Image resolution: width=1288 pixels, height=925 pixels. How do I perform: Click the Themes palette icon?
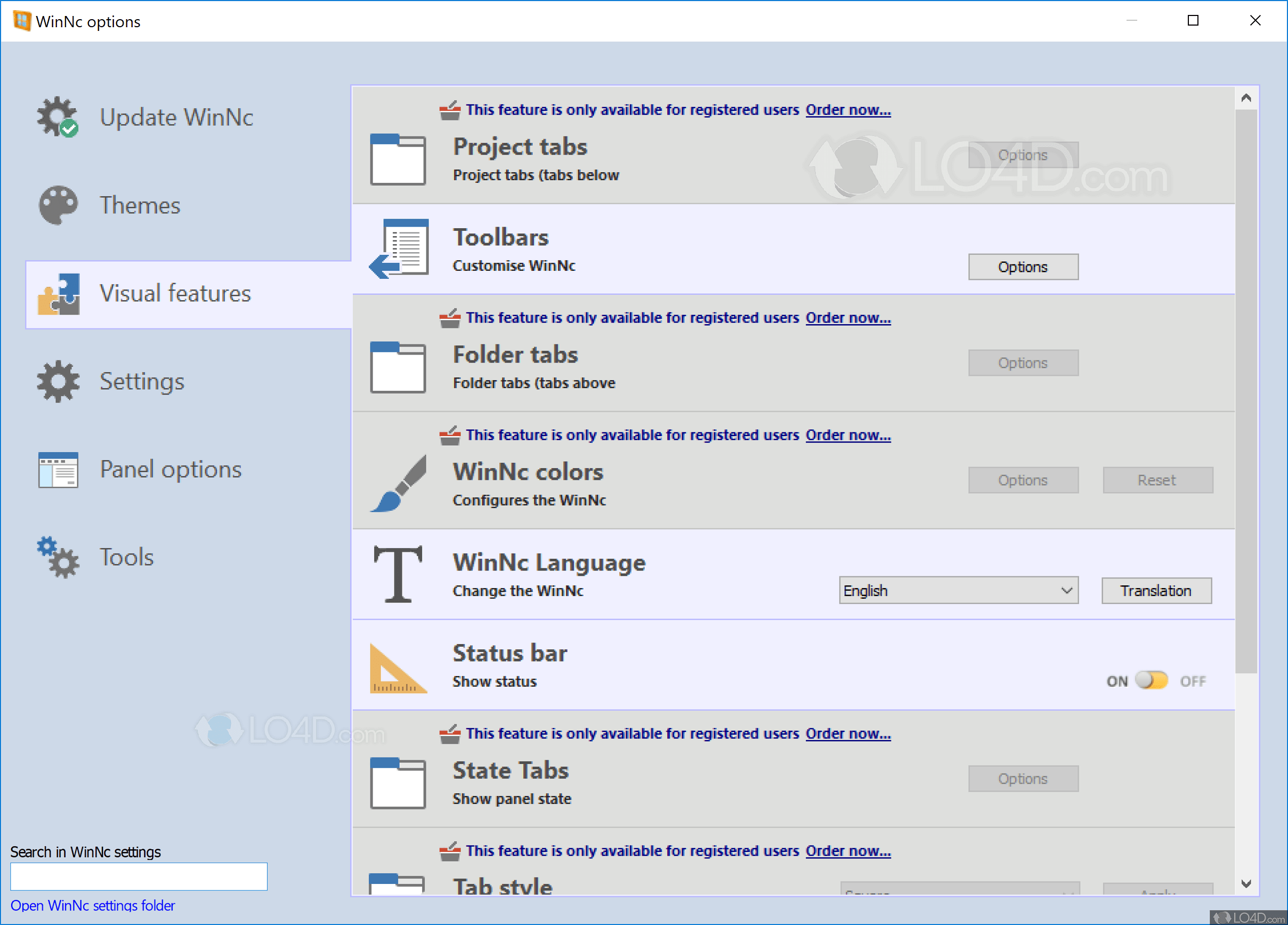coord(58,205)
